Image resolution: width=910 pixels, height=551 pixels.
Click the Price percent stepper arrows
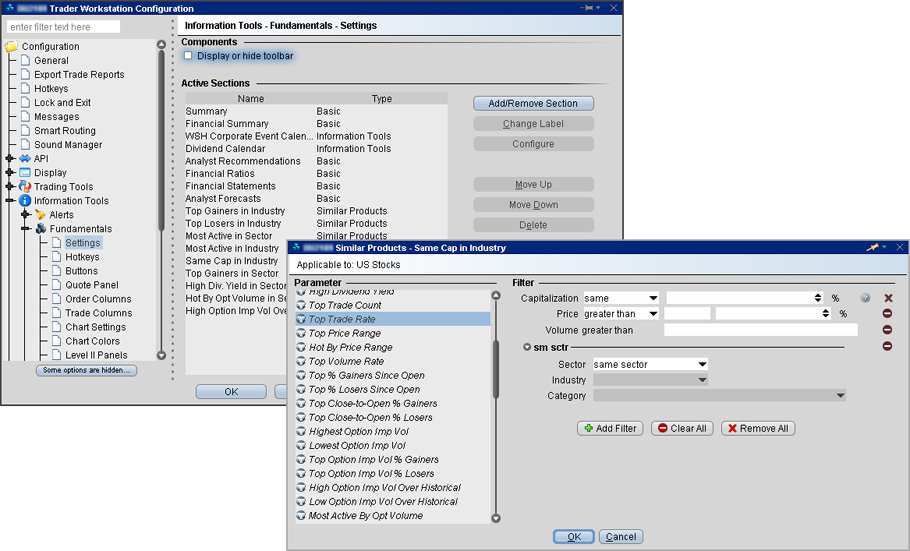826,314
